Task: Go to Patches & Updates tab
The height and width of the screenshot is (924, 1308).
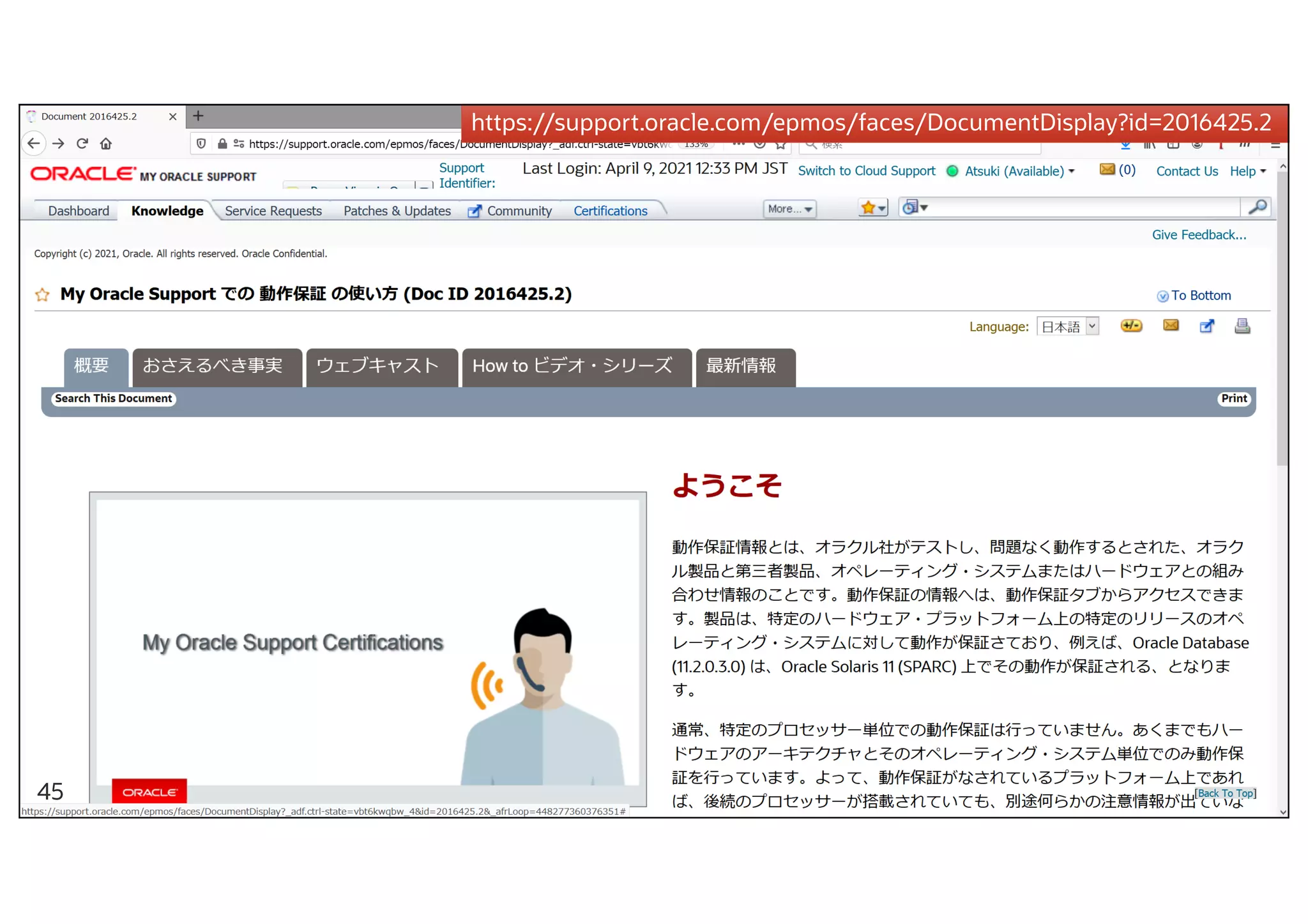Action: [x=397, y=211]
